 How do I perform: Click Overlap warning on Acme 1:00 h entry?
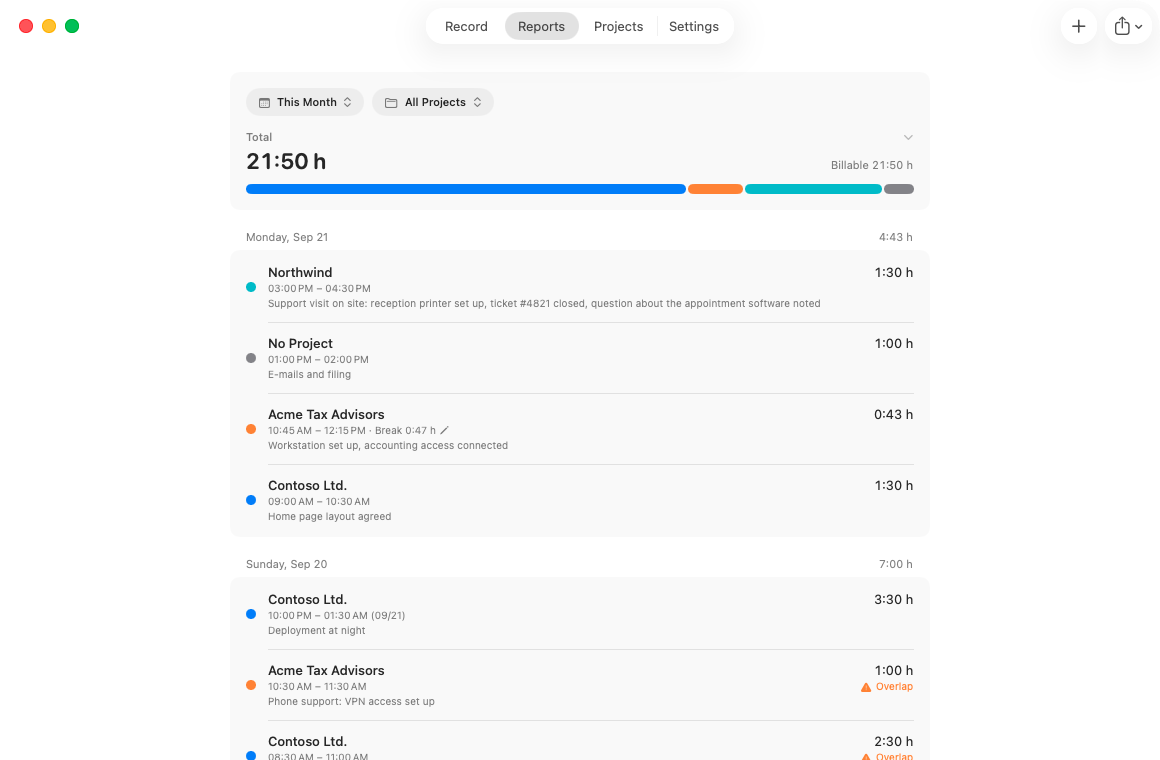click(887, 687)
